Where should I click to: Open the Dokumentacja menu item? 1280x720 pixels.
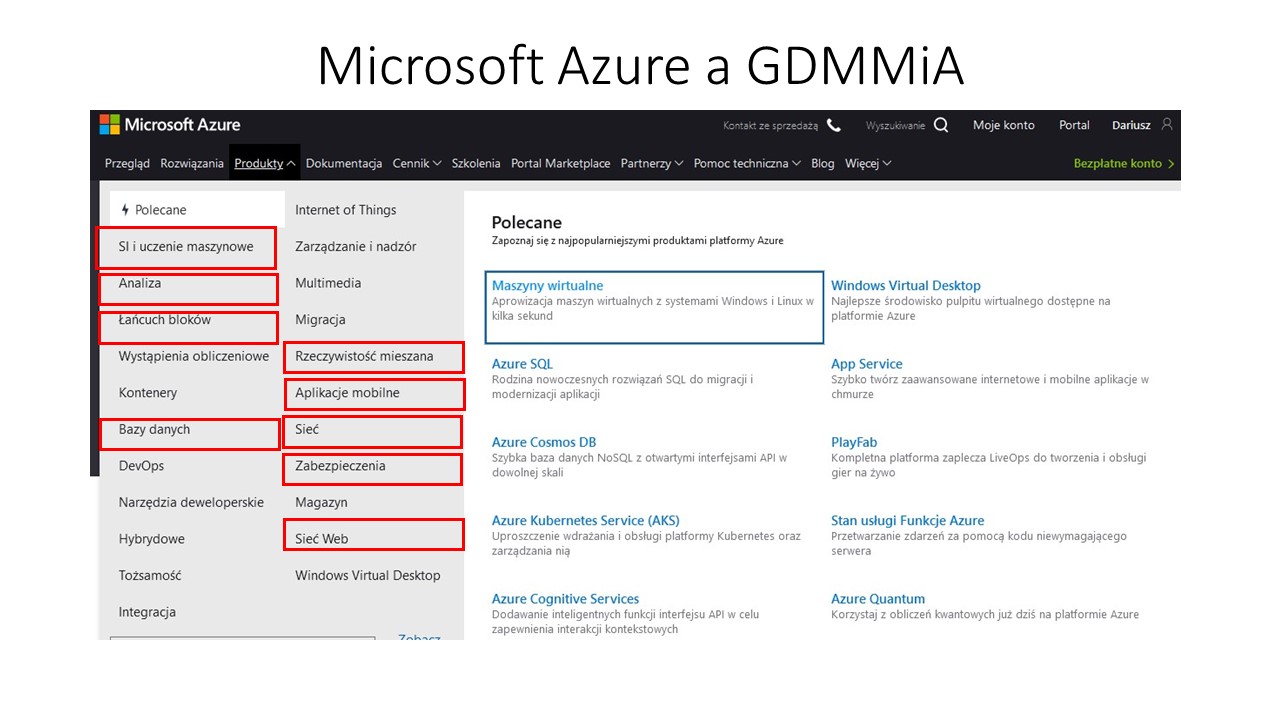click(x=344, y=163)
